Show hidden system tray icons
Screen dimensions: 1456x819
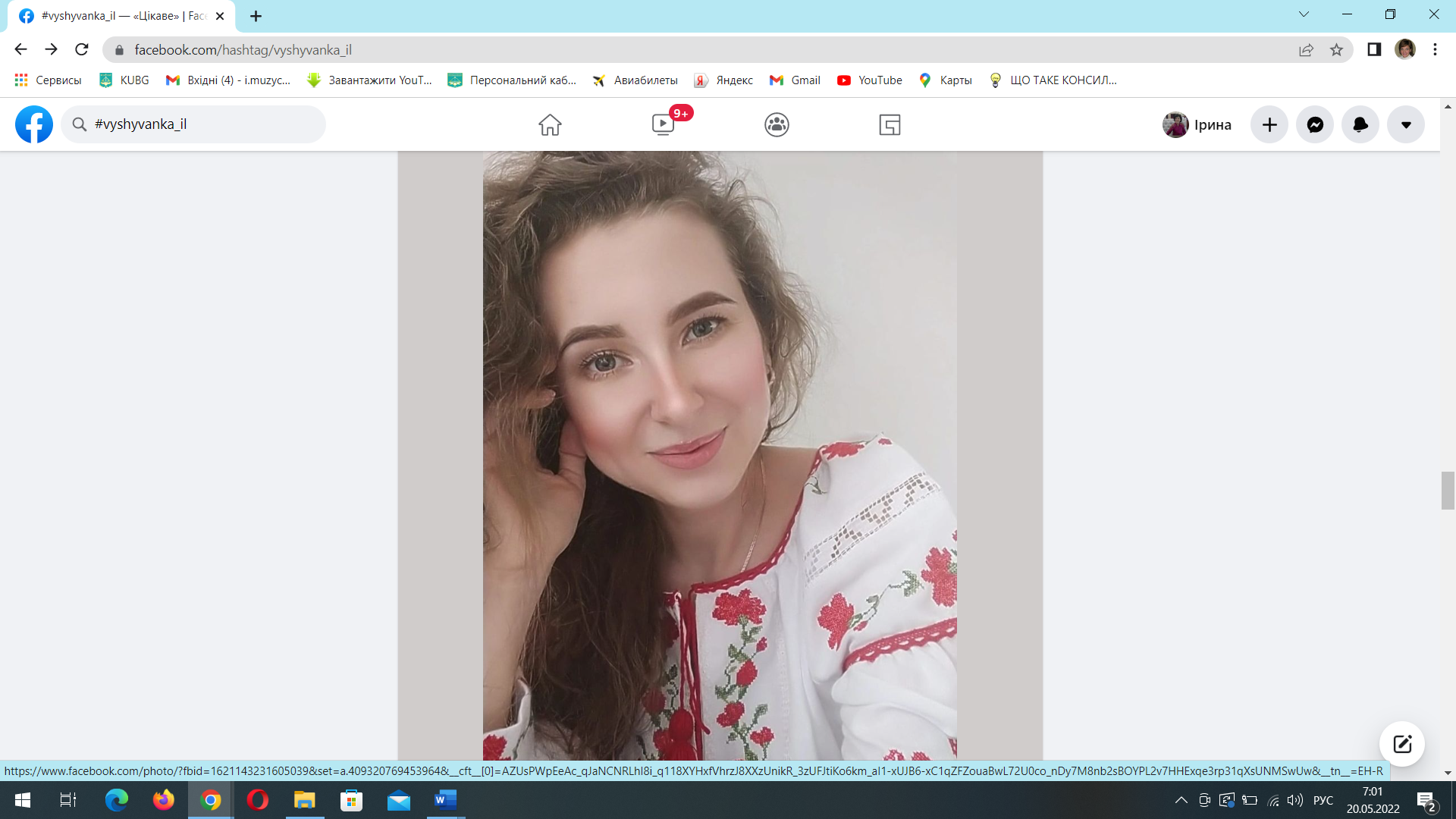(1181, 800)
